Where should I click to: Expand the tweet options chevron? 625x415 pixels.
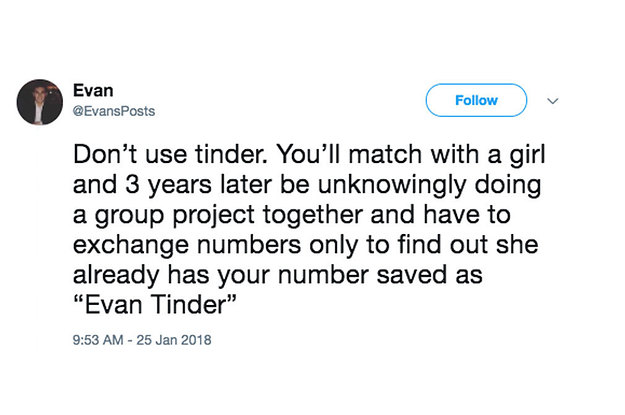coord(552,101)
